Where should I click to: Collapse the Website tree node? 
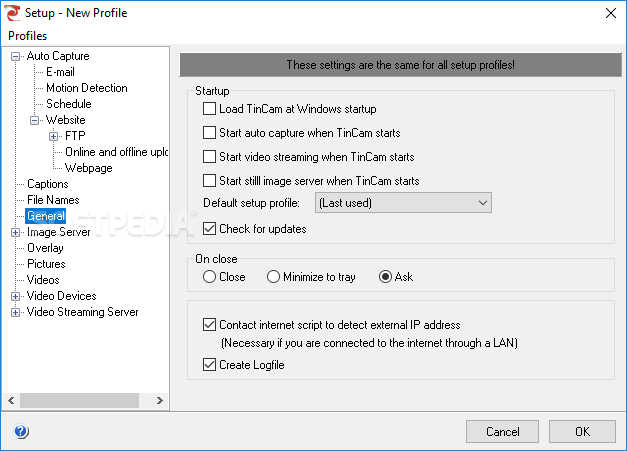pyautogui.click(x=34, y=120)
